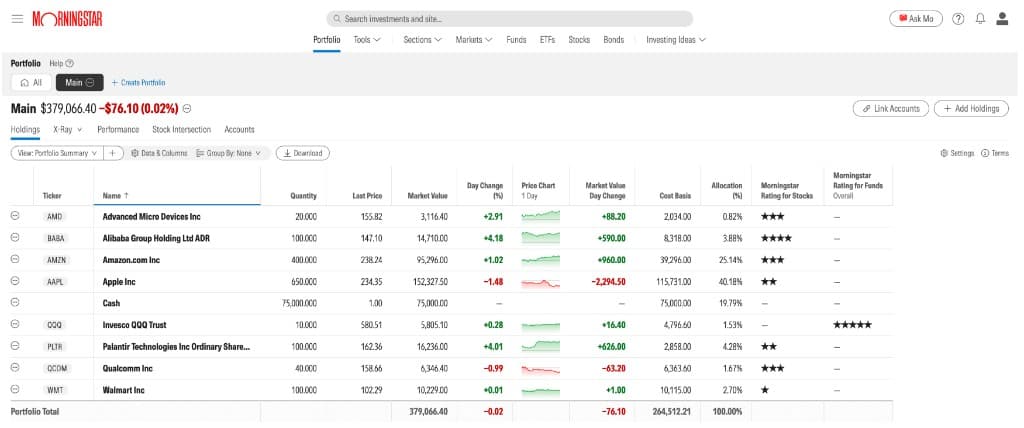Viewport: 1024px width, 428px height.
Task: Expand the Investing Ideas menu
Action: pyautogui.click(x=676, y=40)
